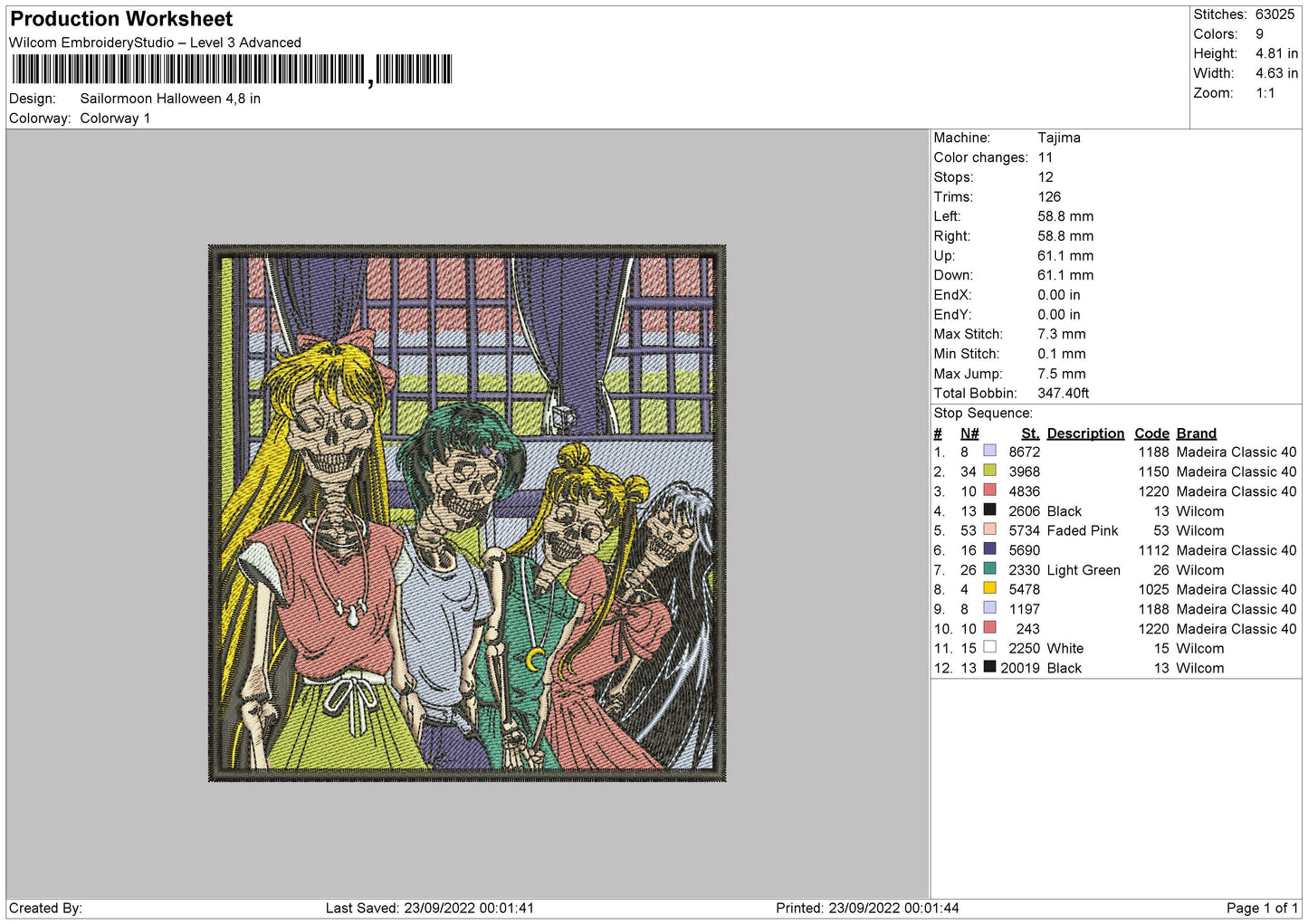Click the light lavender swatch in row 1
The image size is (1308, 924).
pyautogui.click(x=989, y=451)
